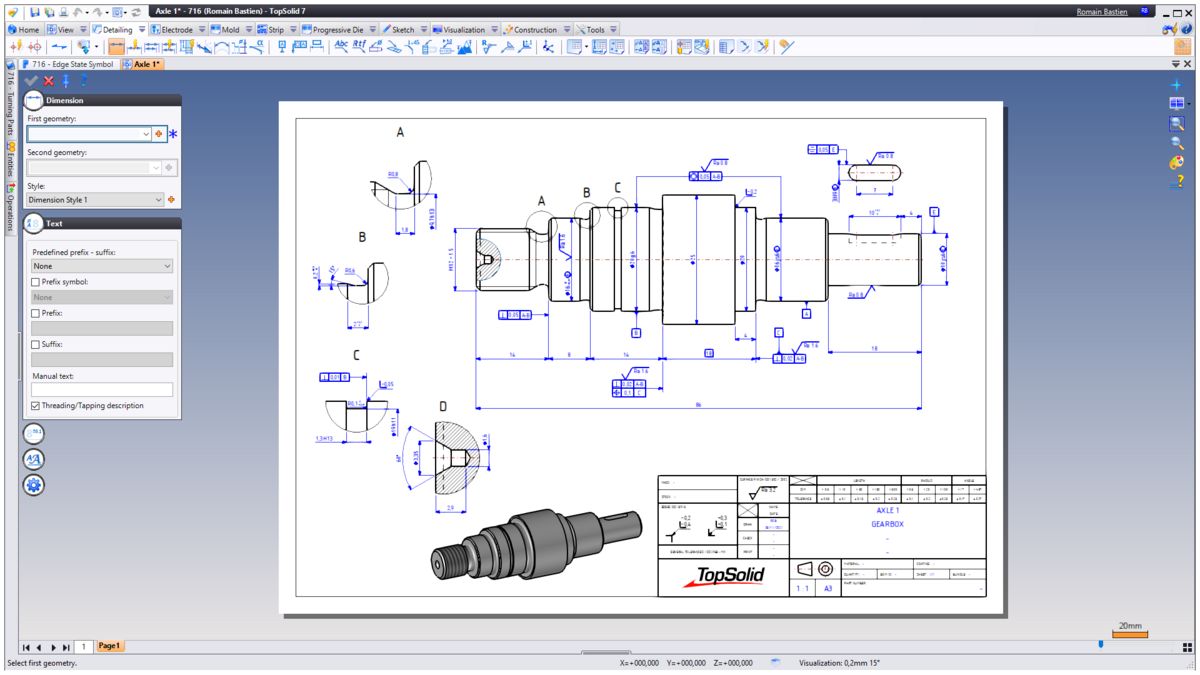Open the Dimension Style 1 dropdown
This screenshot has width=1200, height=675.
[158, 200]
